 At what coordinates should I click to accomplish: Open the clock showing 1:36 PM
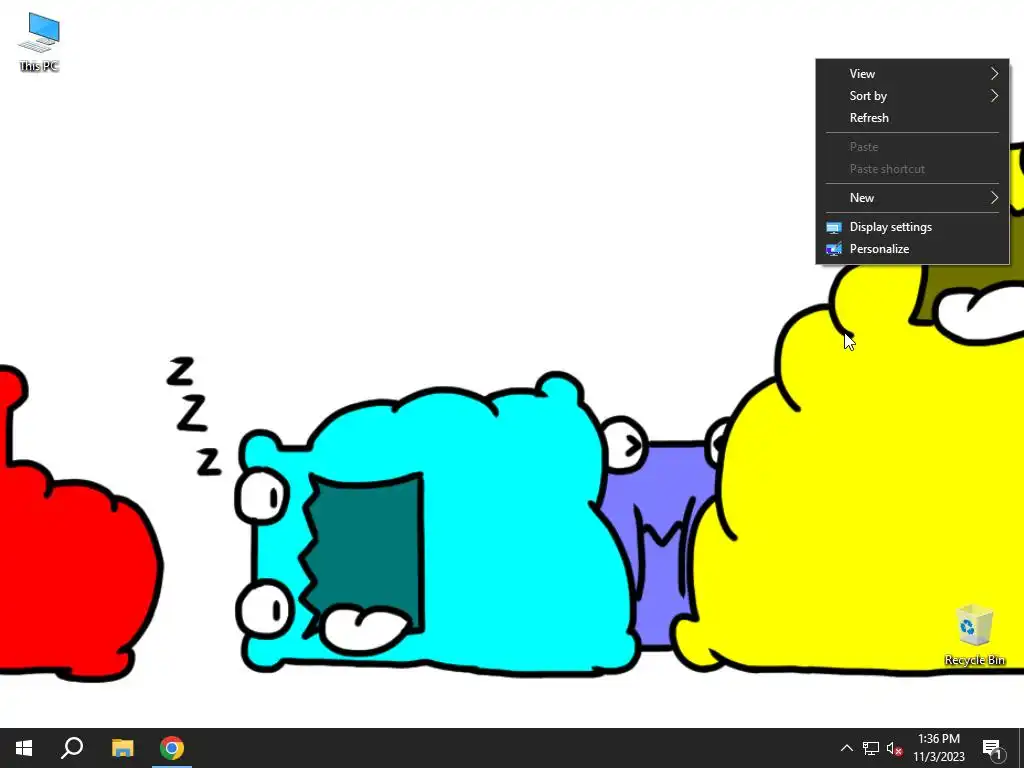(938, 748)
